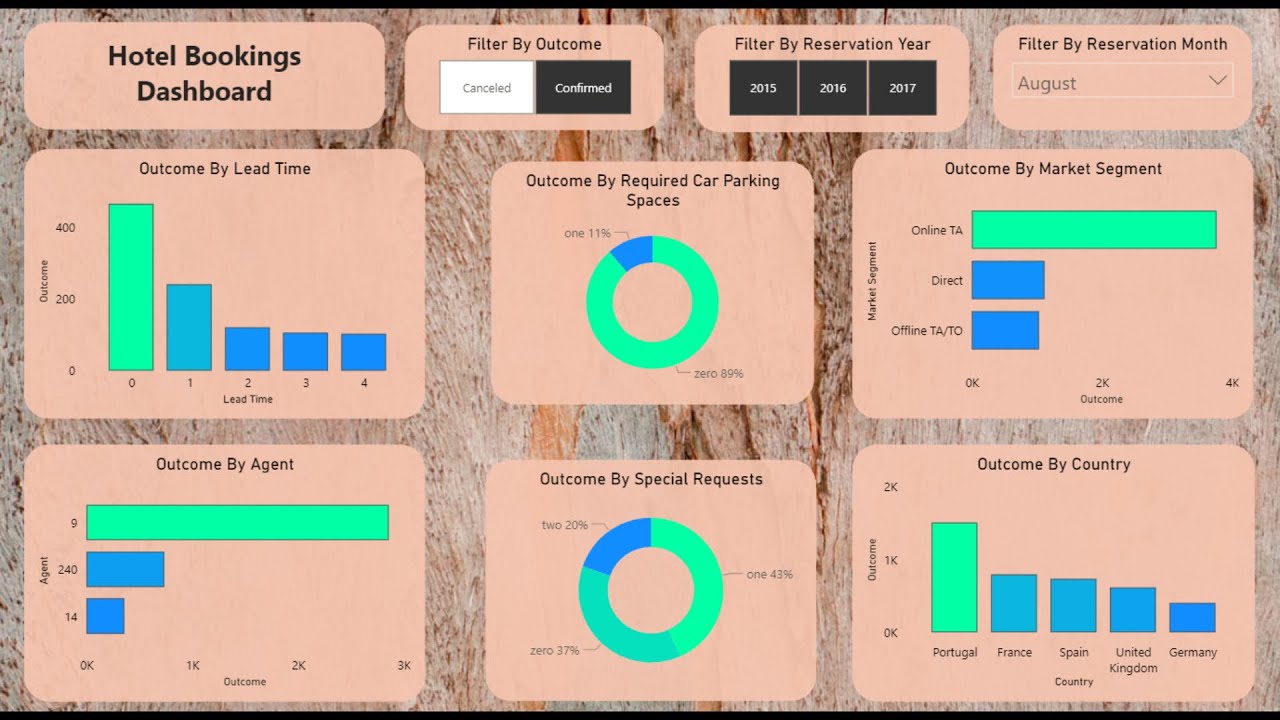This screenshot has width=1280, height=720.
Task: Click the 'zero 89%' data label
Action: [718, 374]
